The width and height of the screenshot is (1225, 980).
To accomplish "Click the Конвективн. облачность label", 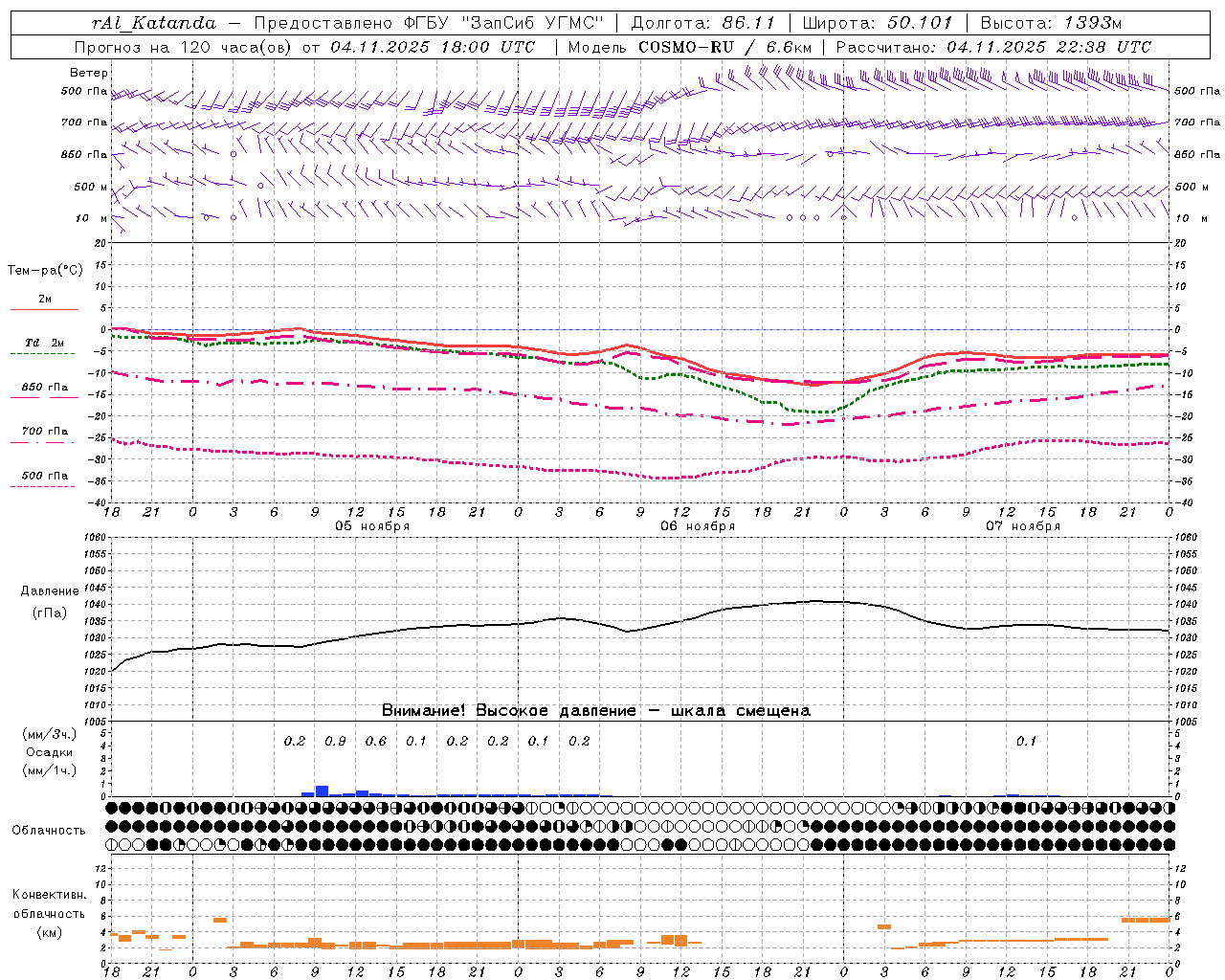I will (x=49, y=904).
